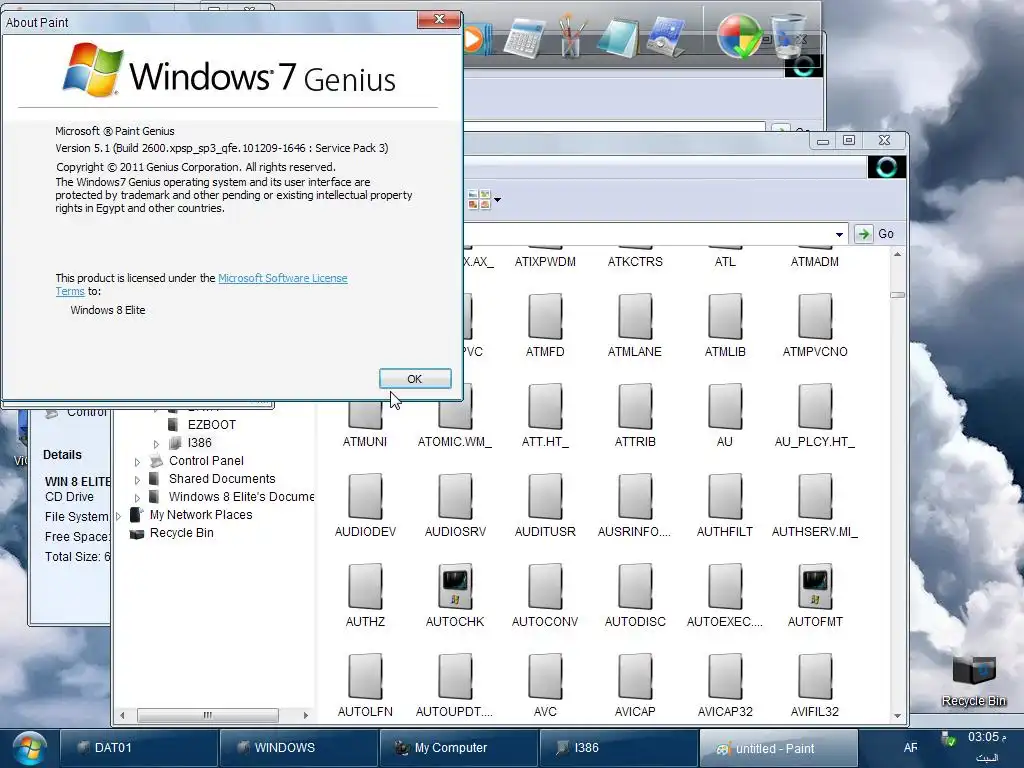Image resolution: width=1024 pixels, height=768 pixels.
Task: Select the AUTOEXEC file icon
Action: tap(725, 586)
